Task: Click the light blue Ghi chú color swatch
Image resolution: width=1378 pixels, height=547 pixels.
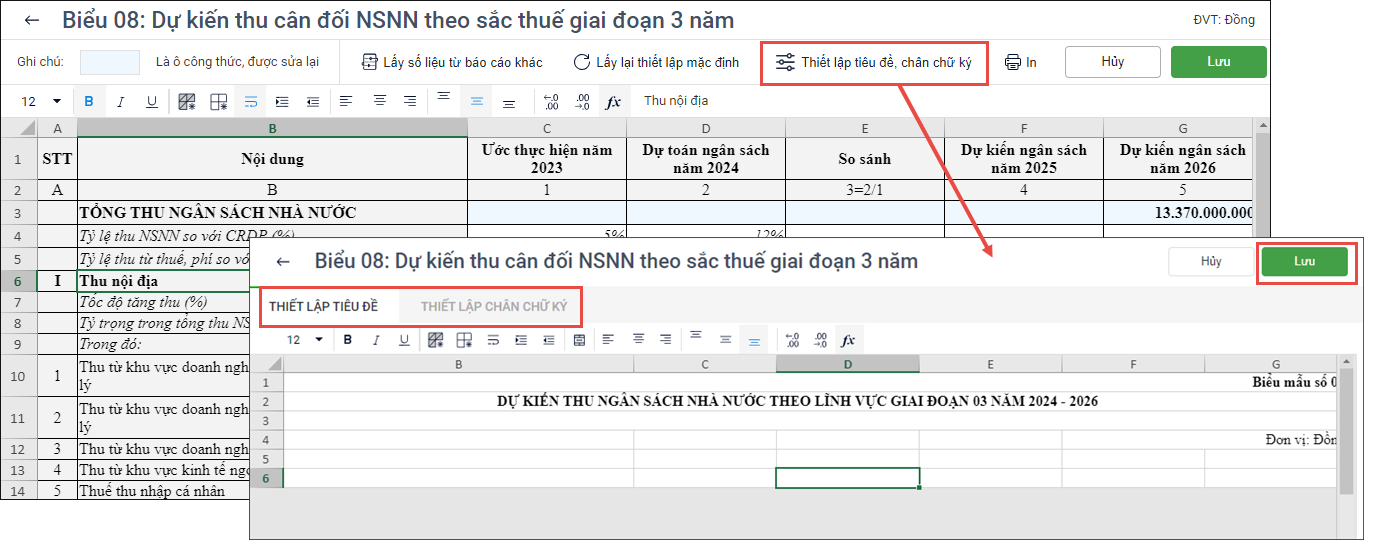Action: pyautogui.click(x=110, y=62)
